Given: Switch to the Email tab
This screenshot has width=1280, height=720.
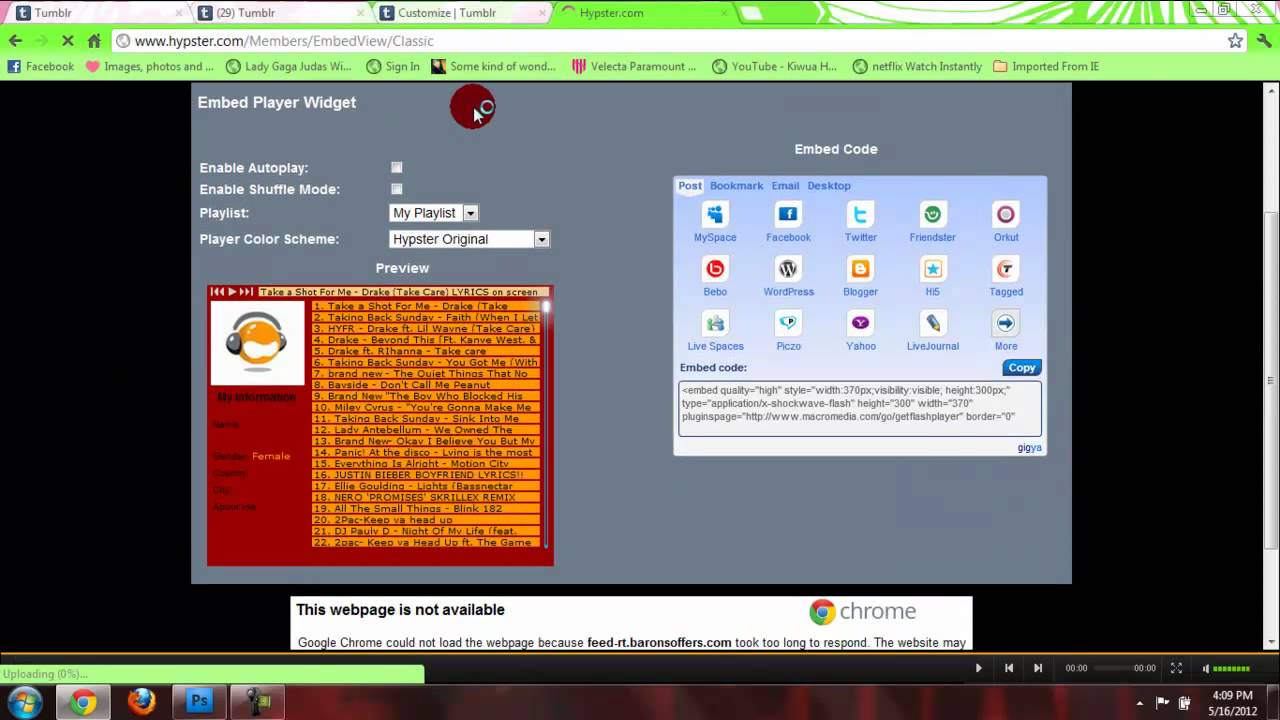Looking at the screenshot, I should (x=785, y=186).
